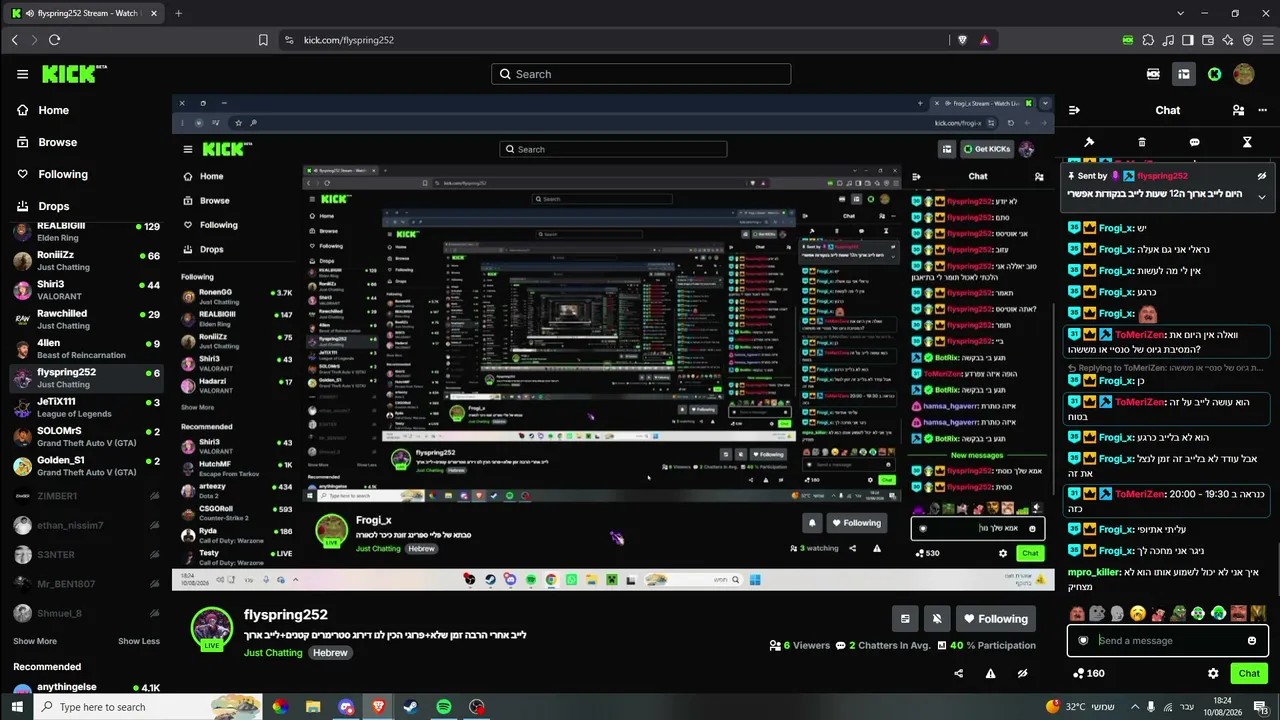1280x720 pixels.
Task: Open RoniiiZz channel in sidebar
Action: pos(85,262)
